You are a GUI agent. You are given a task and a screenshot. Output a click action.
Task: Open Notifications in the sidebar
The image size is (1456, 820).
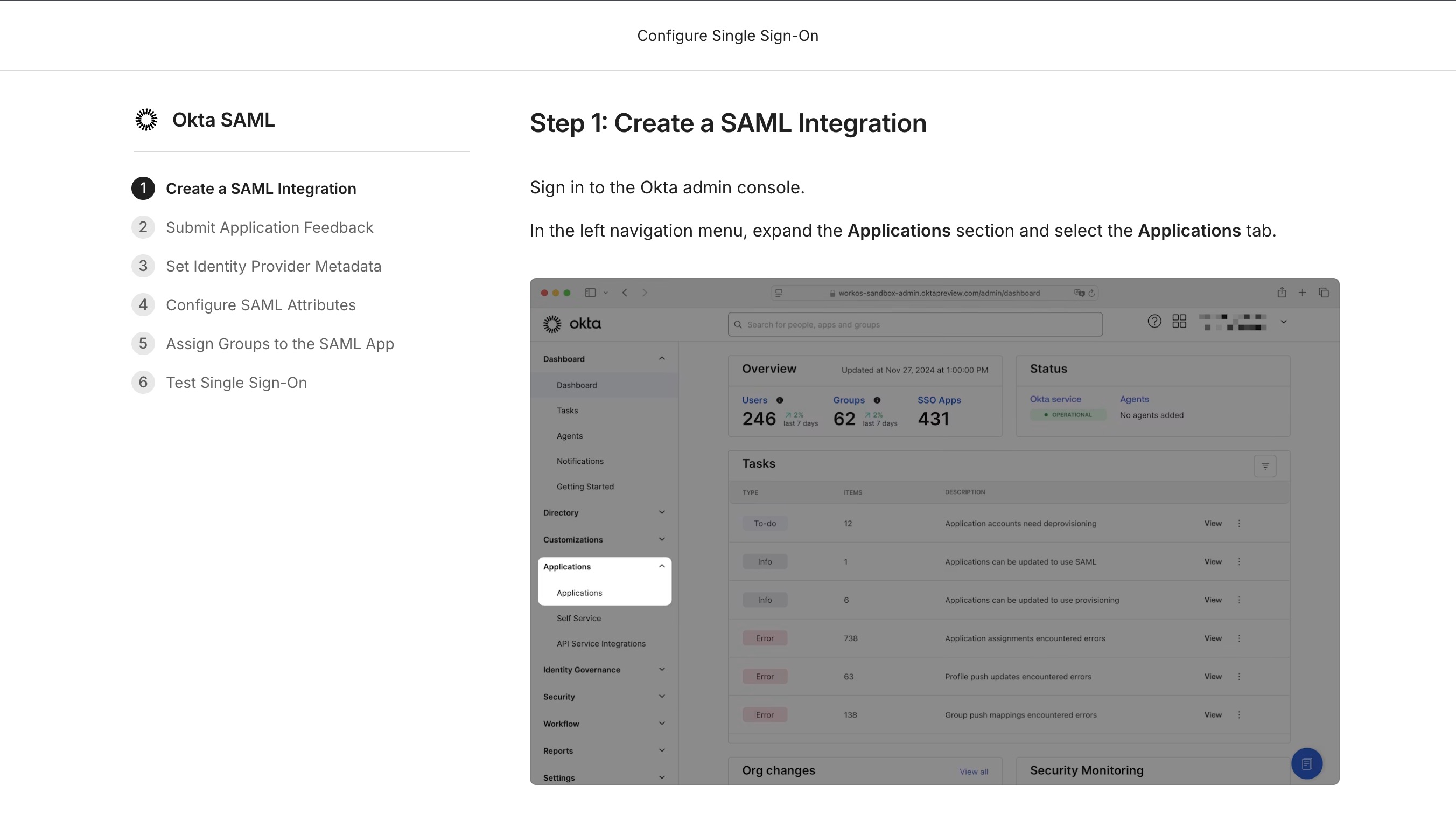[580, 462]
